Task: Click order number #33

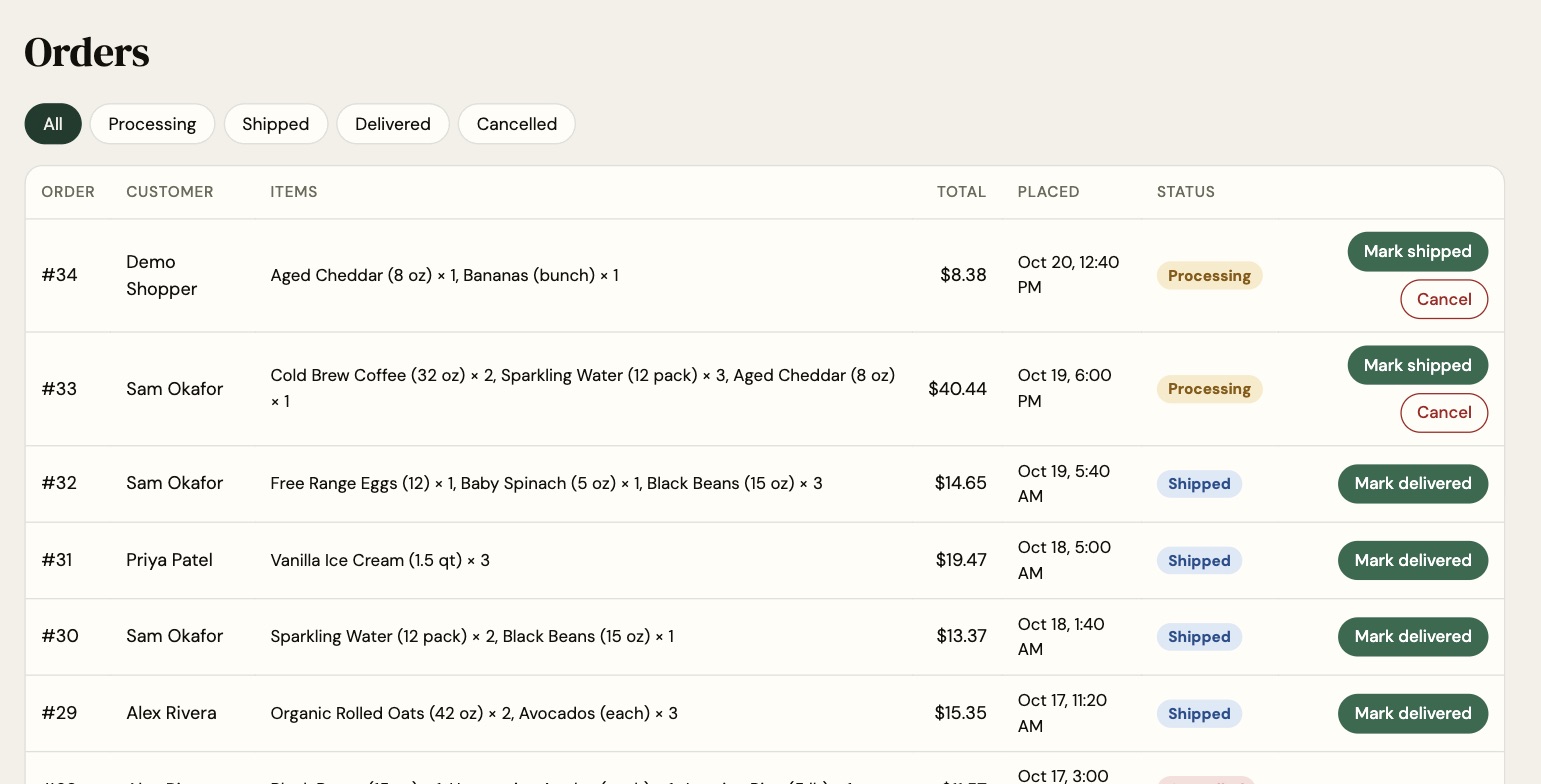Action: click(59, 389)
